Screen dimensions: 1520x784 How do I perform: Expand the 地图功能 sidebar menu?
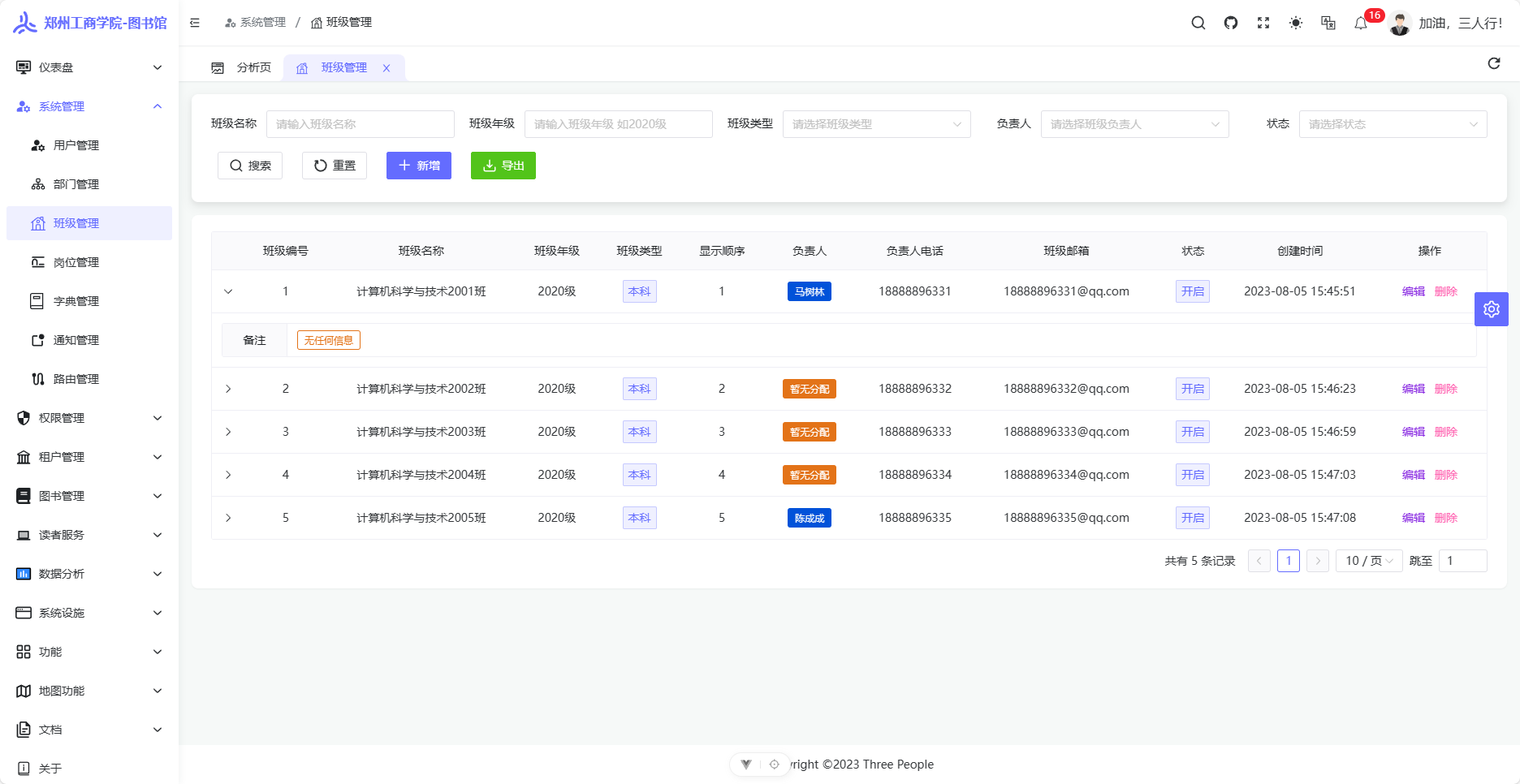tap(89, 691)
